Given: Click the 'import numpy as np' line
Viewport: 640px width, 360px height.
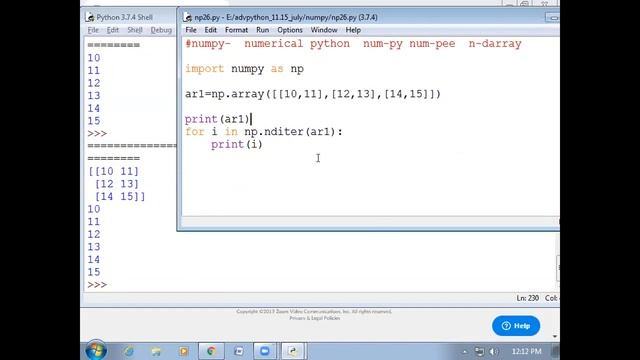Looking at the screenshot, I should click(244, 69).
